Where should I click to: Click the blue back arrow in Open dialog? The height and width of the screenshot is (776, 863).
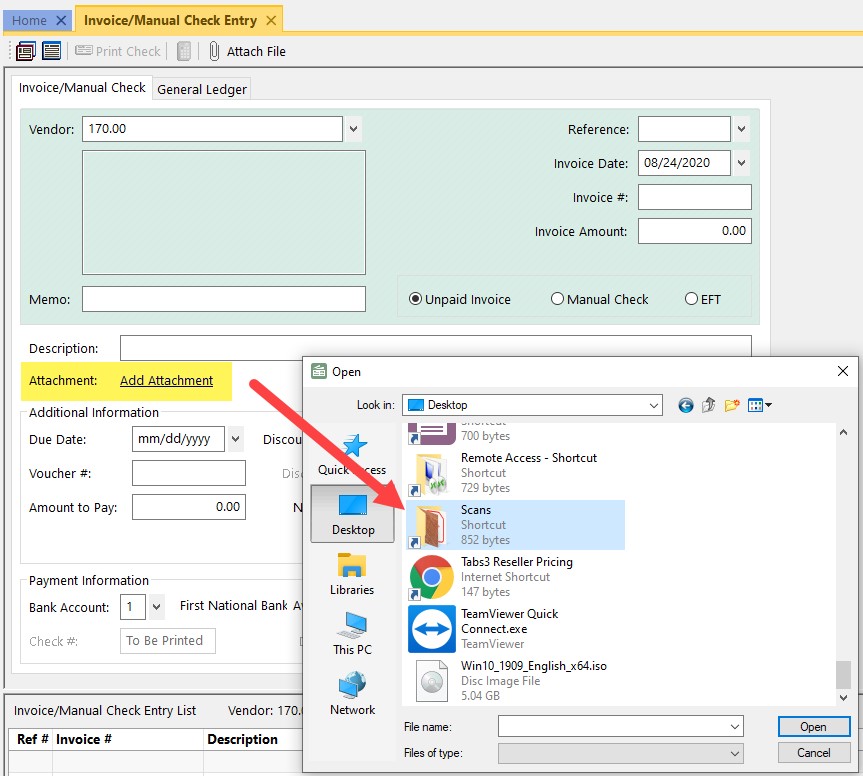tap(685, 404)
